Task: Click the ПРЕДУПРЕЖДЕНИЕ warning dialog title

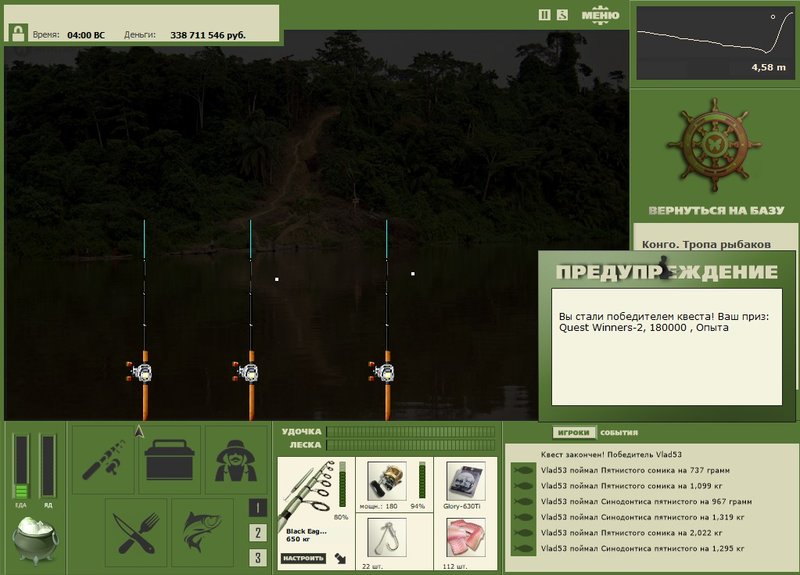Action: (666, 271)
